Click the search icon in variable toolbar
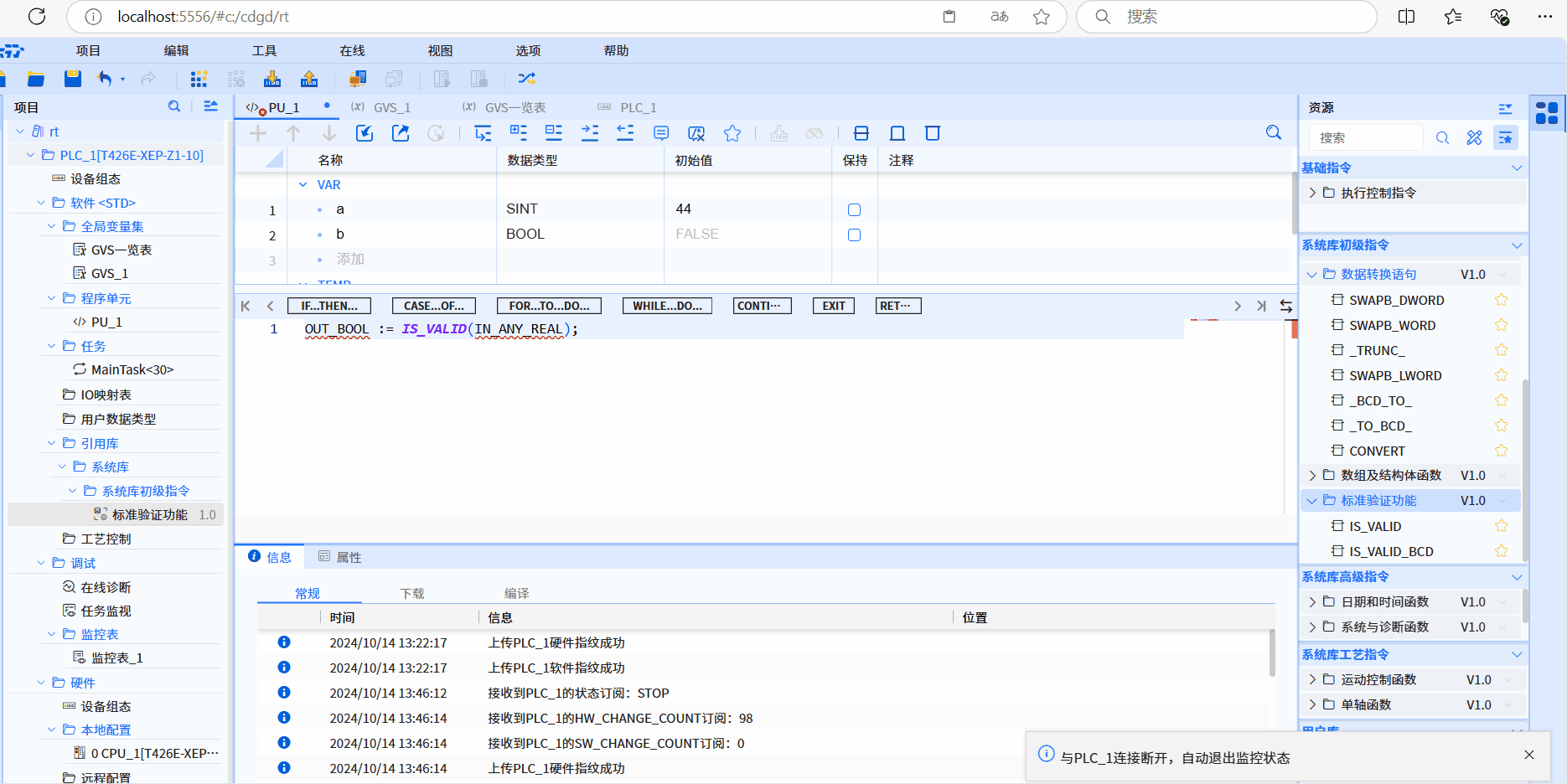Viewport: 1567px width, 784px height. pos(1274,133)
